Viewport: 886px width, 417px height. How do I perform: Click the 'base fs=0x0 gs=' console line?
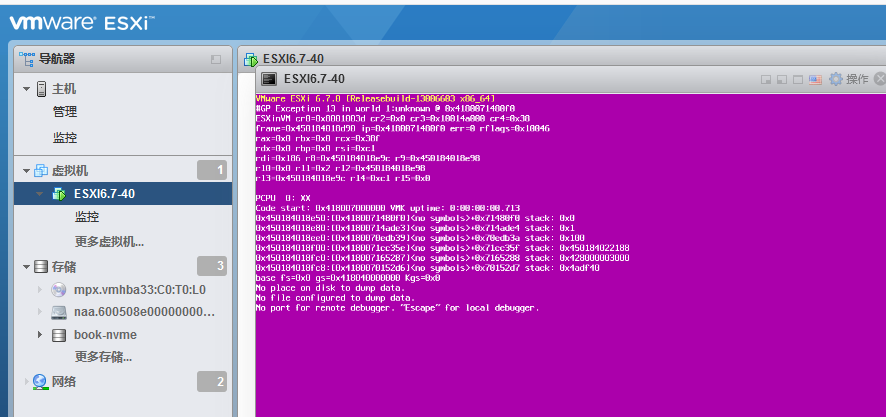click(348, 278)
